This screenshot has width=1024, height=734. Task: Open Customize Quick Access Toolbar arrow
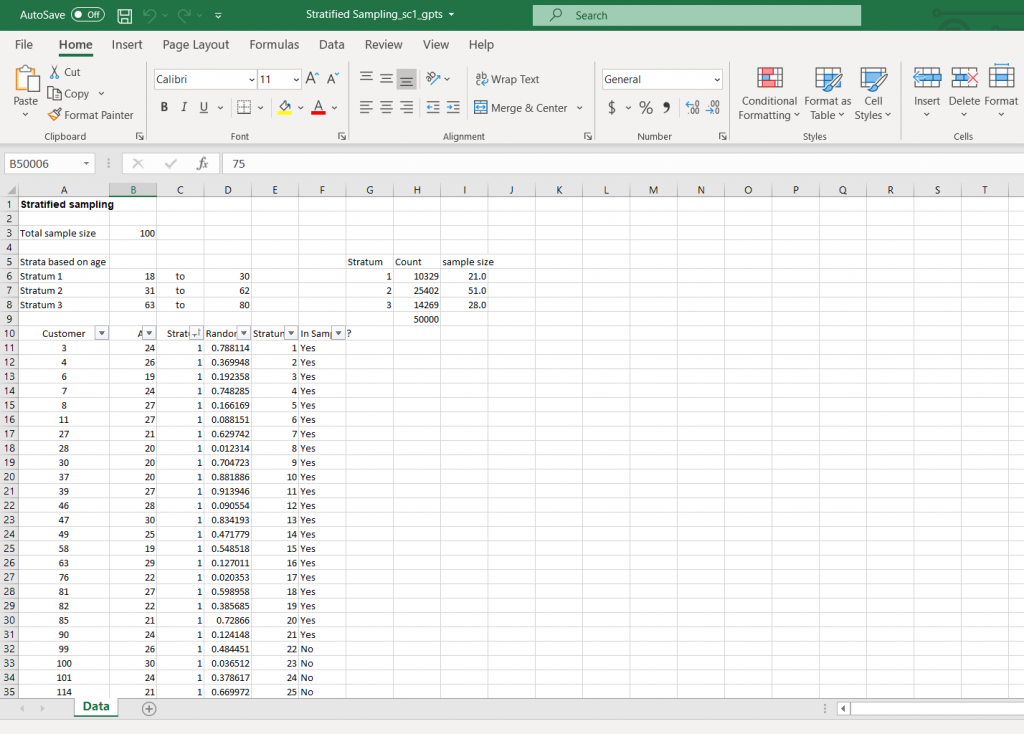[218, 15]
